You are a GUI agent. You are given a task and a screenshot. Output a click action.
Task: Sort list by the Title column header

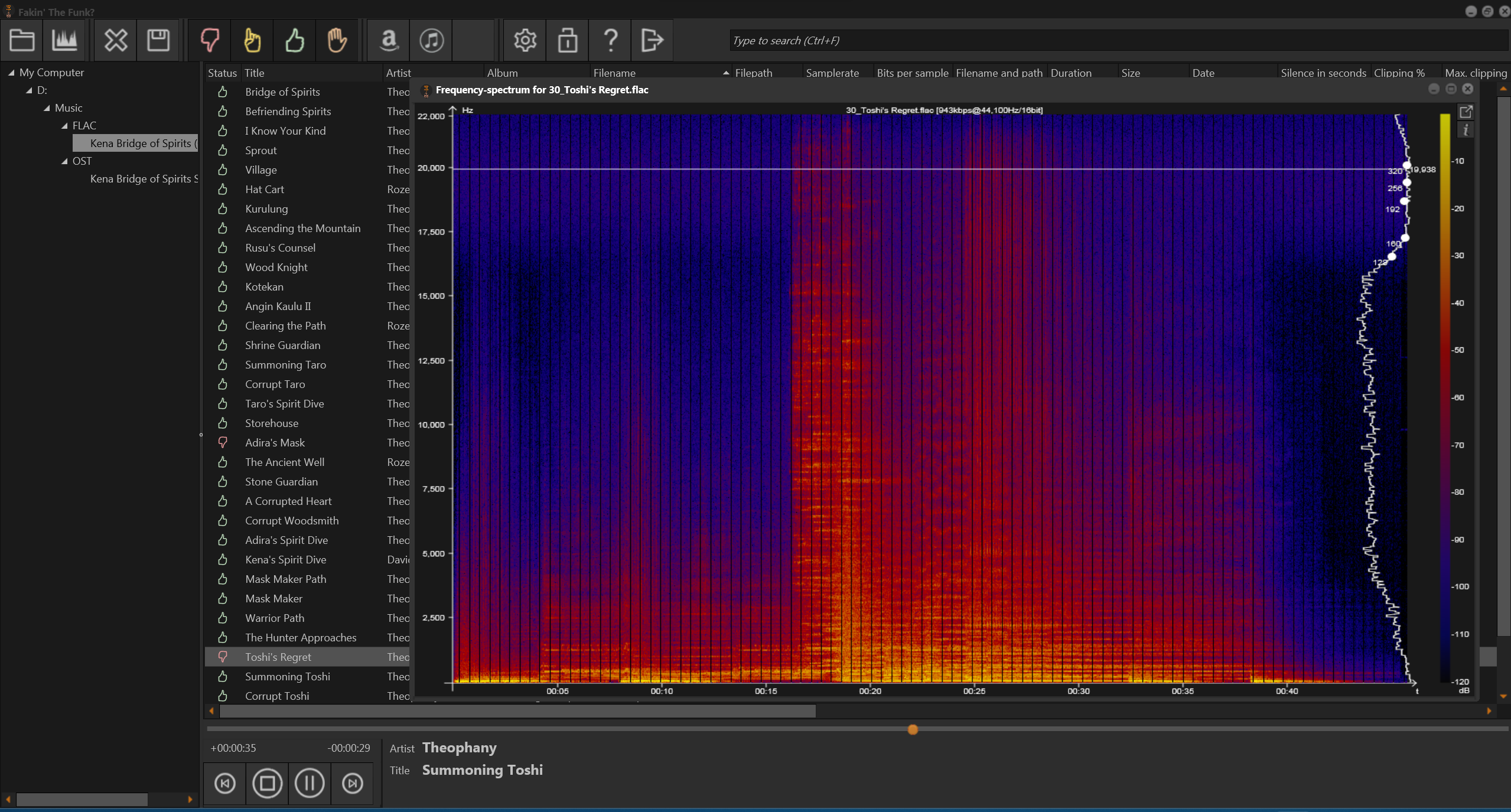click(255, 73)
